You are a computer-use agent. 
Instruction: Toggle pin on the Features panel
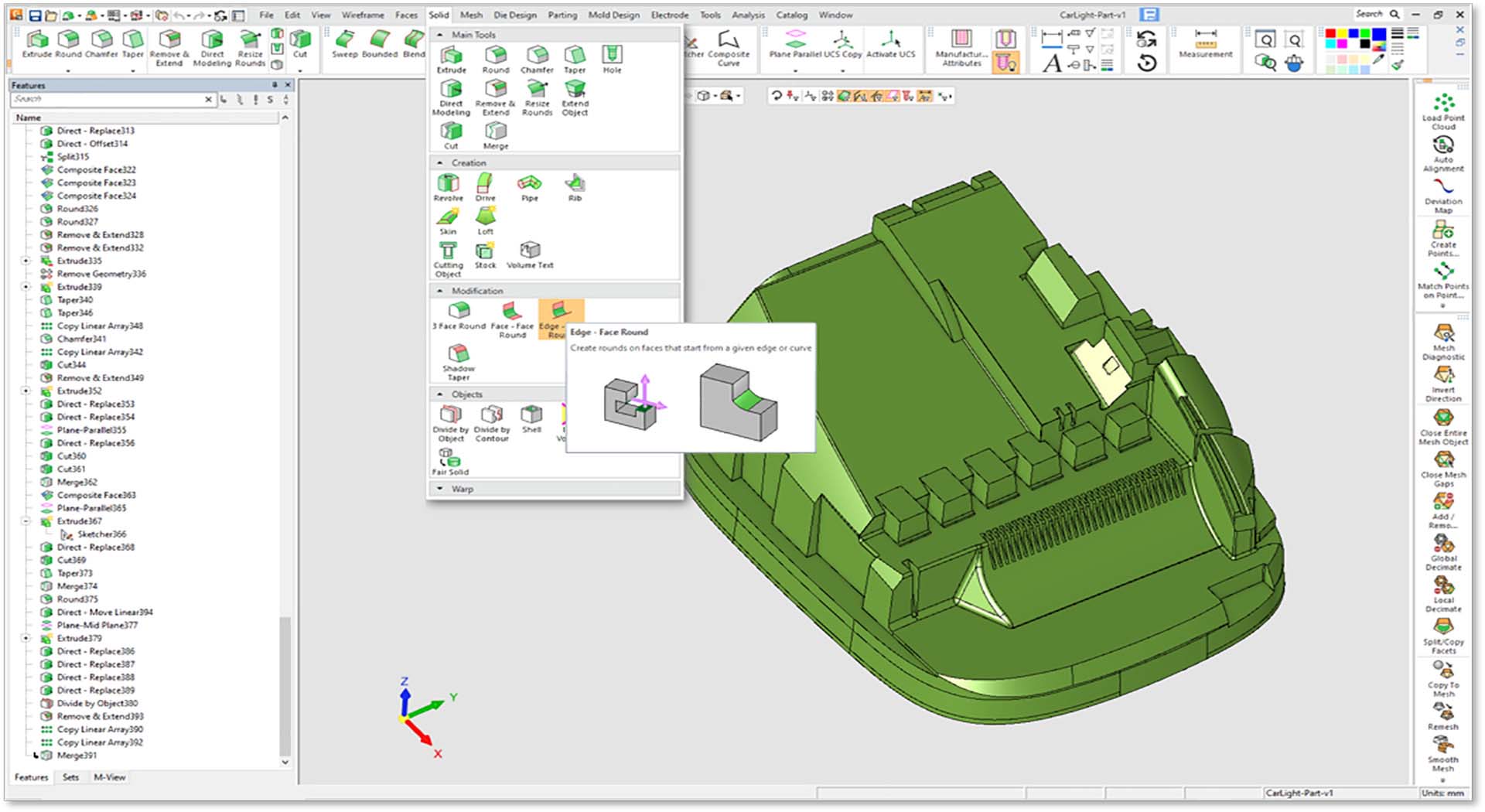click(275, 85)
